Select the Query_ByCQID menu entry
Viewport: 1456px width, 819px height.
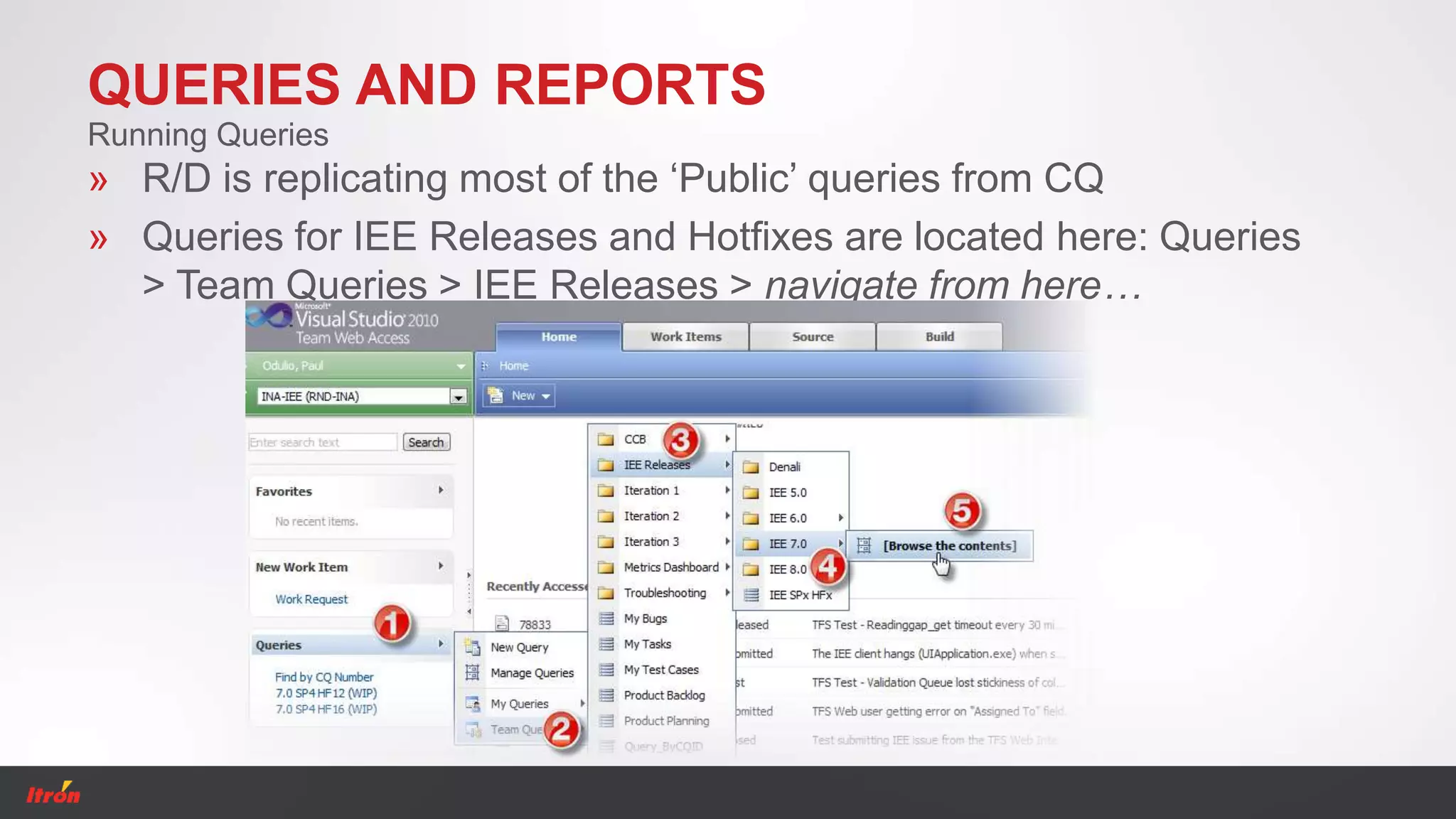[x=661, y=746]
